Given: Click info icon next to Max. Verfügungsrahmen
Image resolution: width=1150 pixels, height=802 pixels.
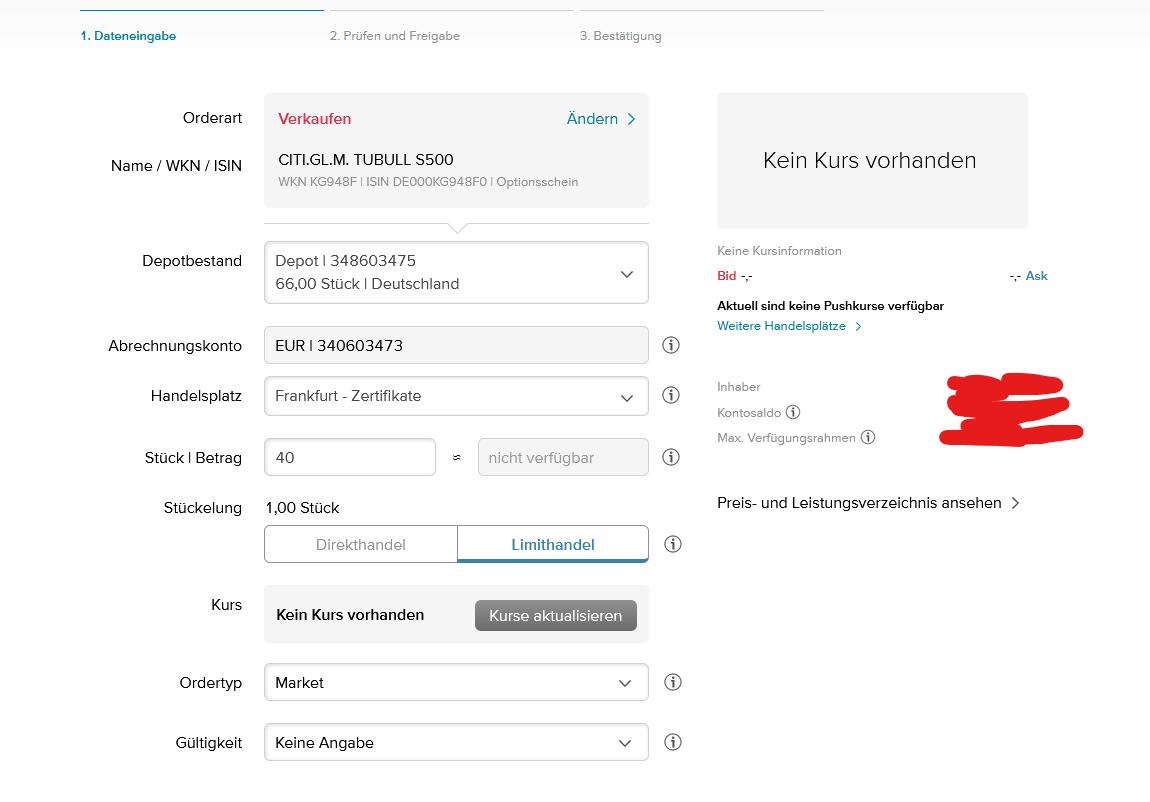Looking at the screenshot, I should (868, 437).
